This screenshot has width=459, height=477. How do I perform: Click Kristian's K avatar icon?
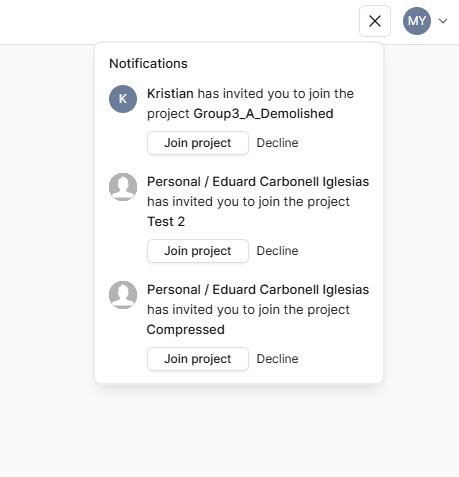123,99
